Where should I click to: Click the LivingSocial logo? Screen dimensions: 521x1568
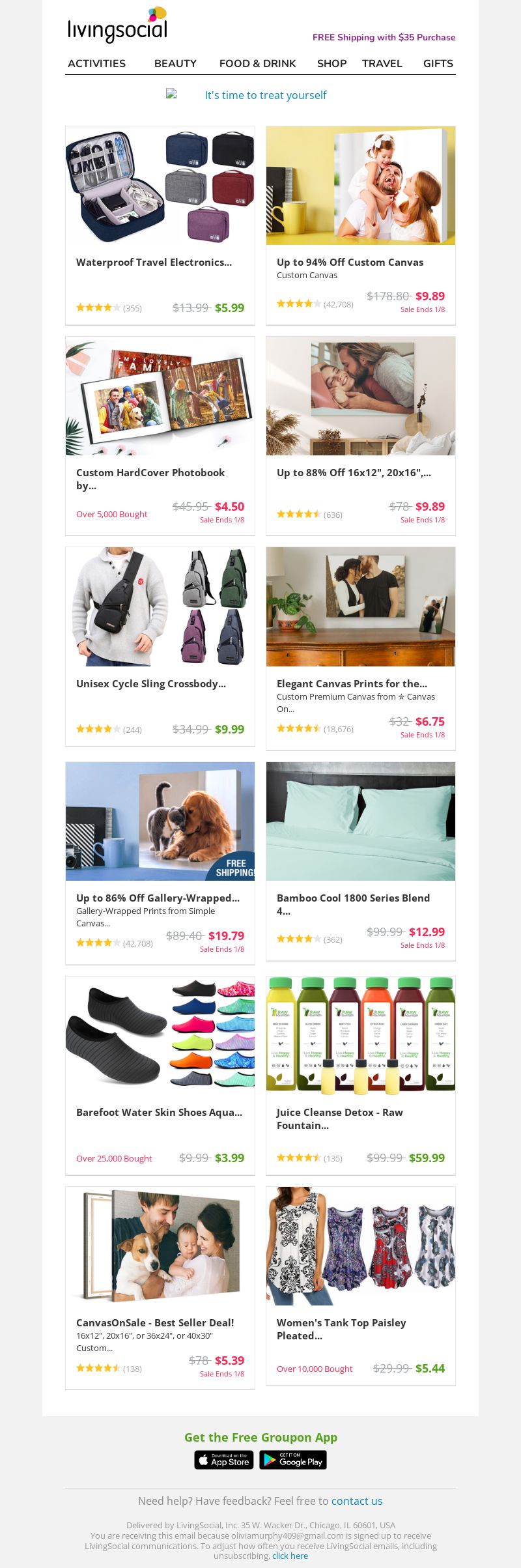pyautogui.click(x=118, y=25)
